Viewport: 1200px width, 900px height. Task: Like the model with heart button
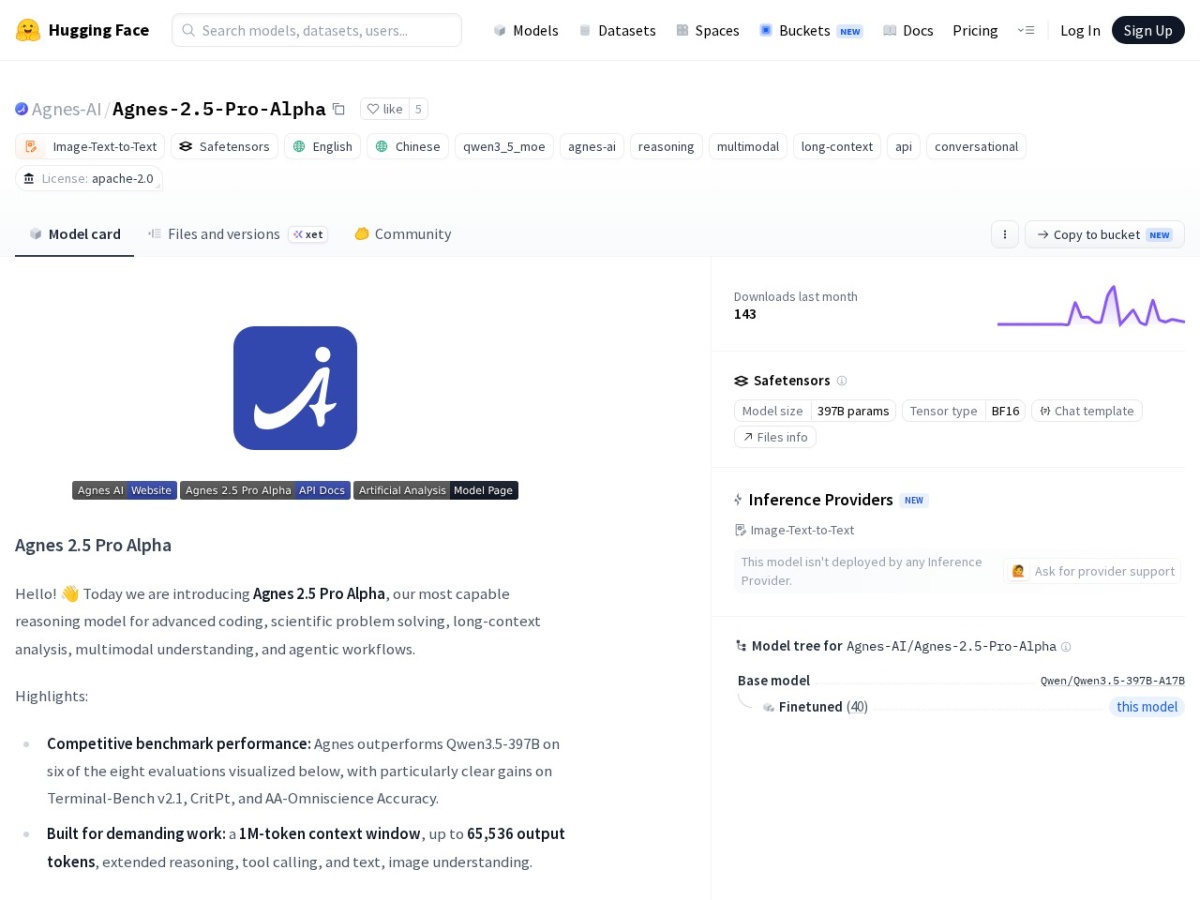pos(384,109)
